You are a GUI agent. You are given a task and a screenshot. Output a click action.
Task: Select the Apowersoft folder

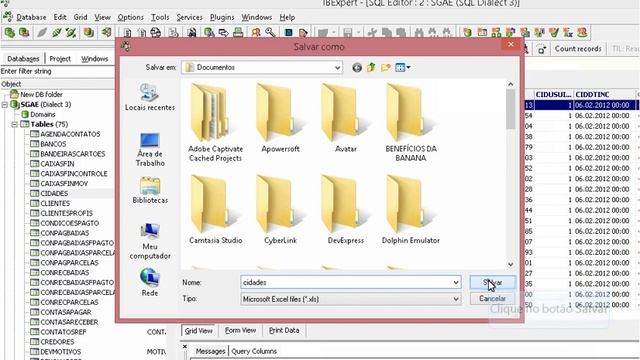(280, 118)
